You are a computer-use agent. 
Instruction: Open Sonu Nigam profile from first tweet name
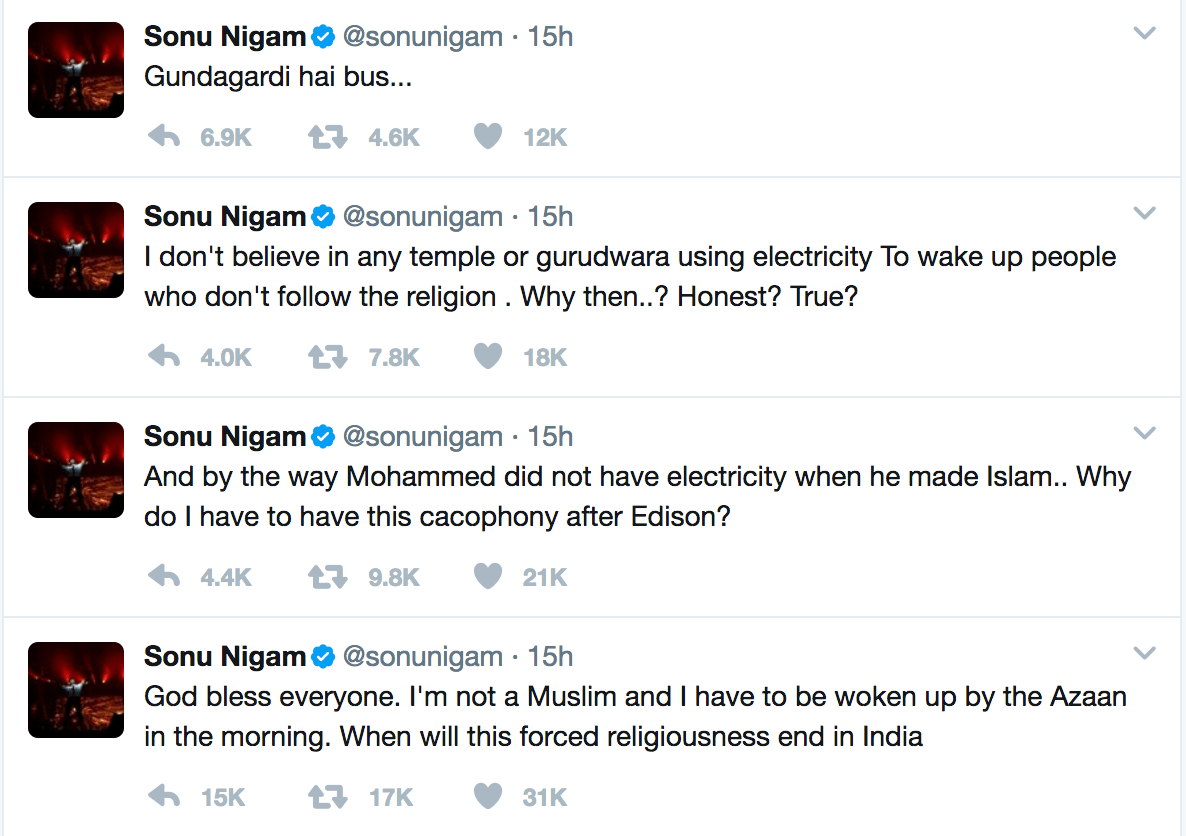[x=225, y=36]
